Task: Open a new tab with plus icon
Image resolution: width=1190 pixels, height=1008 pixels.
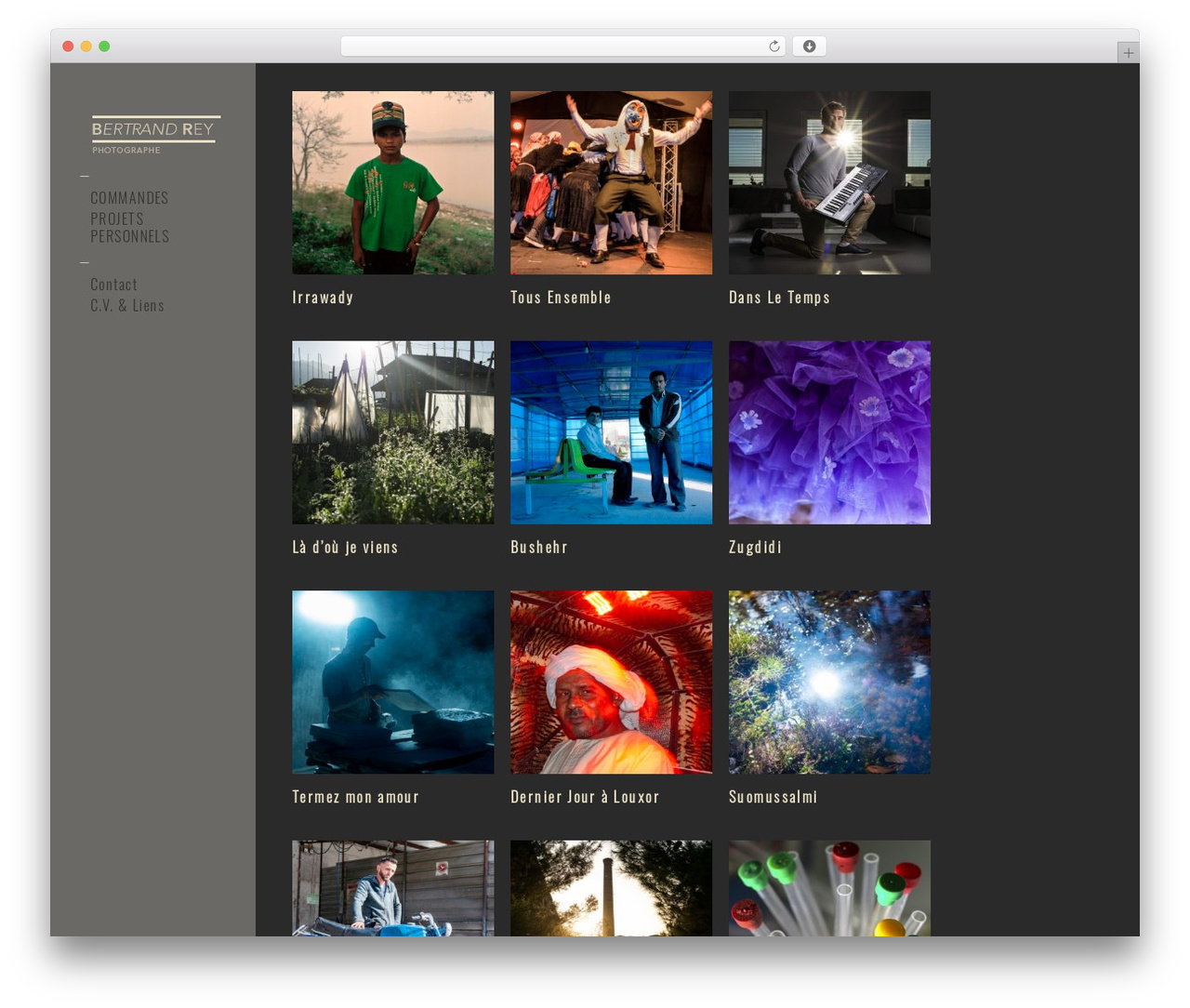Action: [x=1128, y=53]
